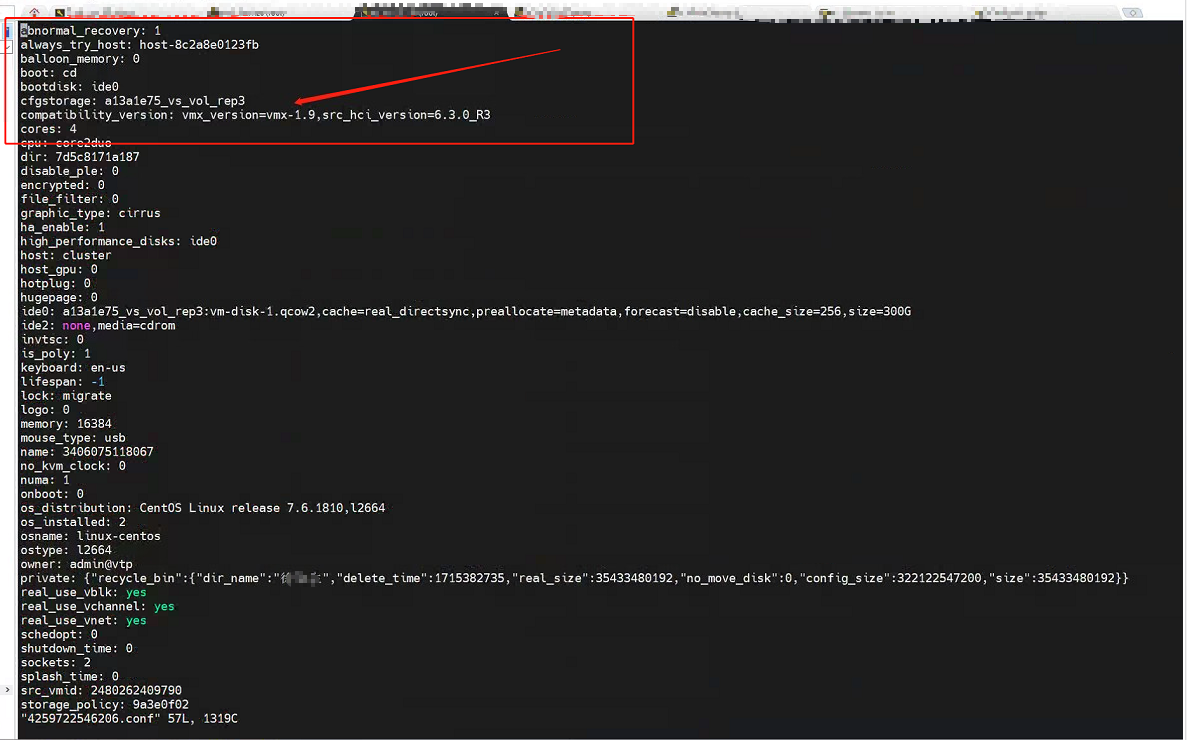
Task: Click the 'ide2: none,media=cdrom' line
Action: pyautogui.click(x=98, y=325)
